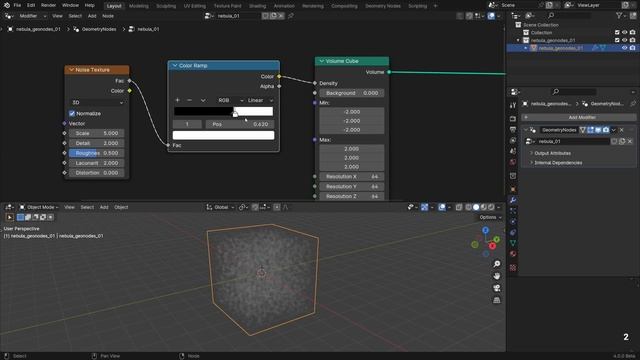640x360 pixels.
Task: Expand the Output Attributes section
Action: coord(552,153)
